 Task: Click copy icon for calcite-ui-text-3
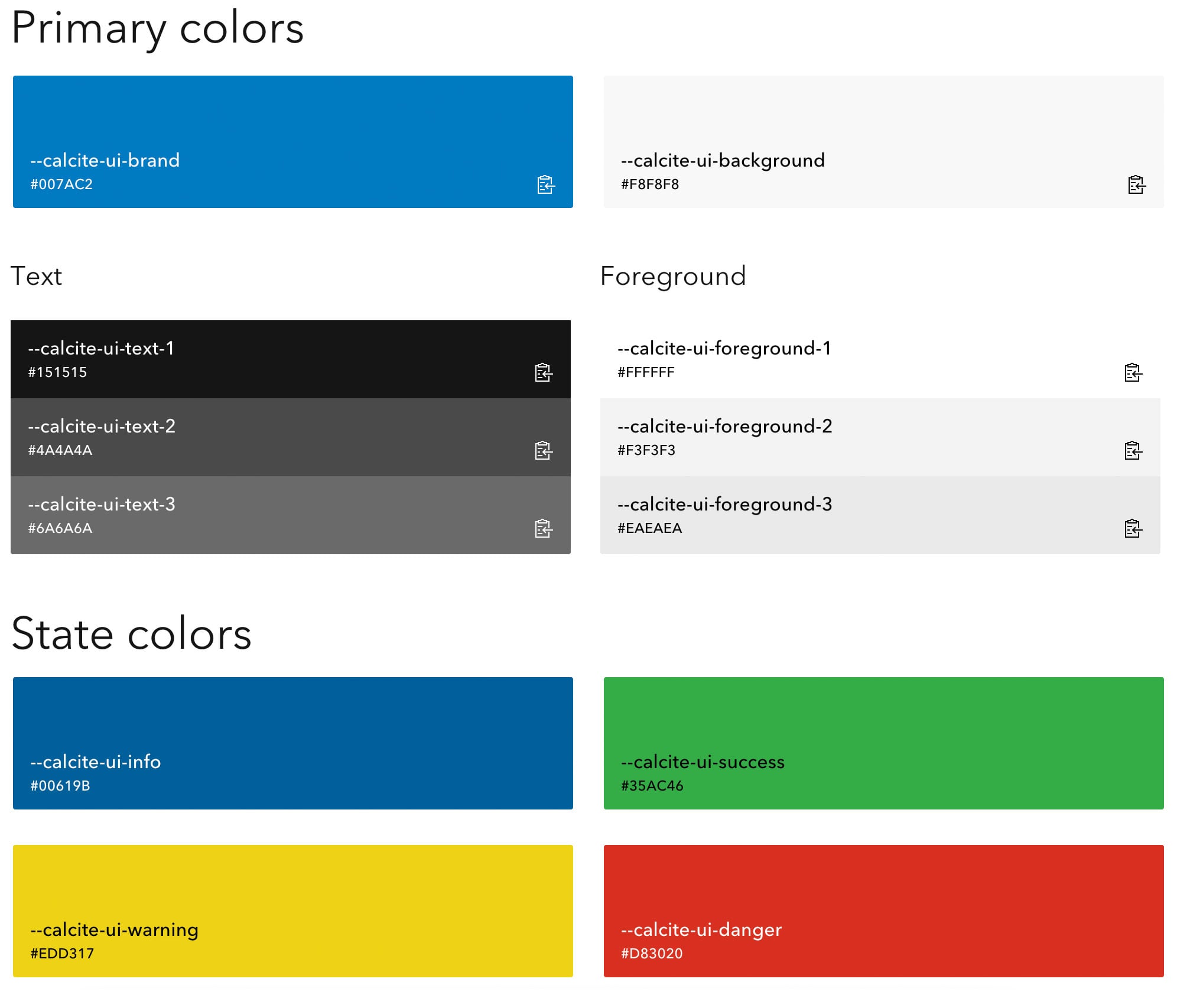point(543,528)
